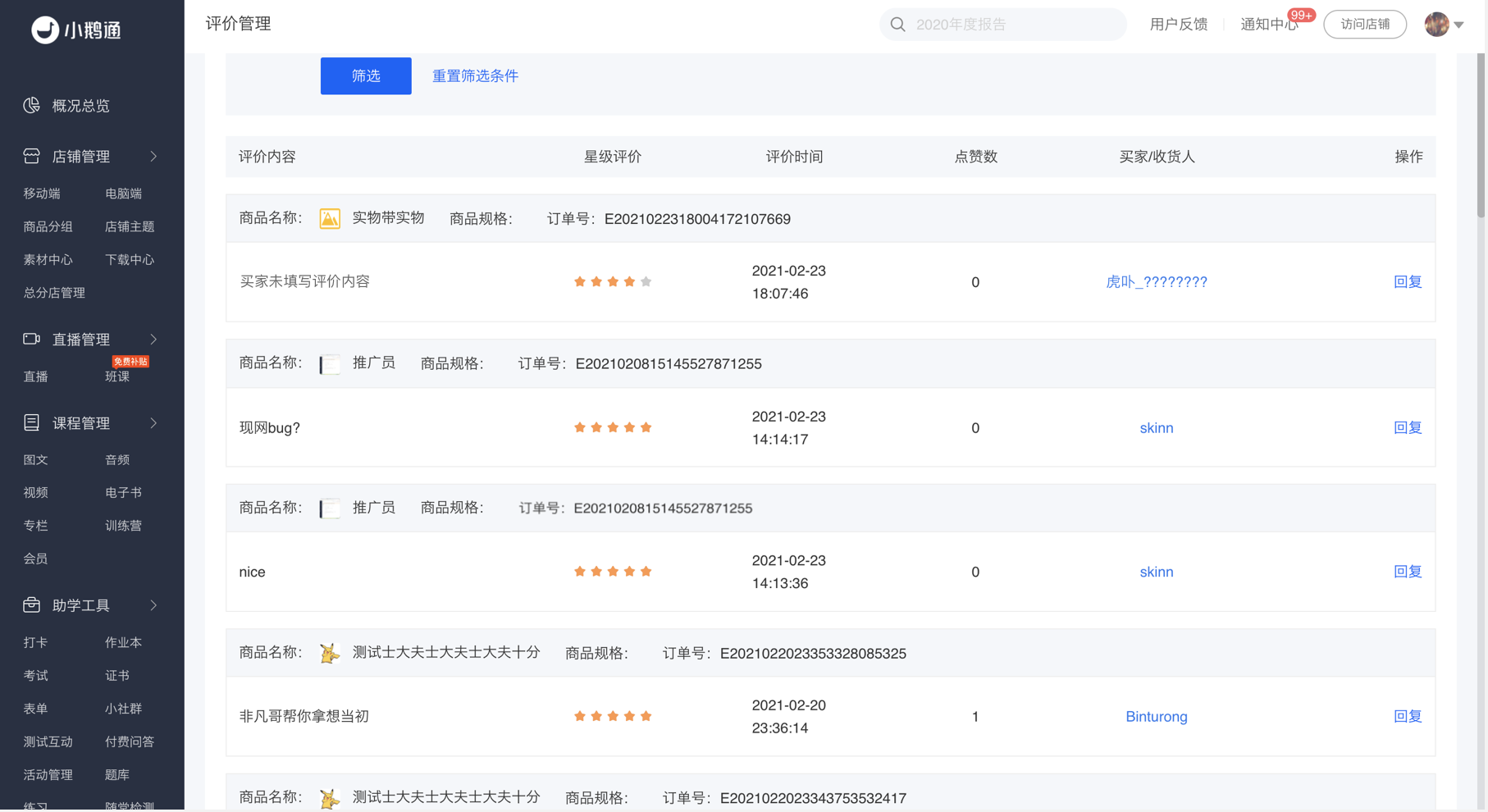Image resolution: width=1488 pixels, height=812 pixels.
Task: Open 通知中心
Action: (1269, 25)
